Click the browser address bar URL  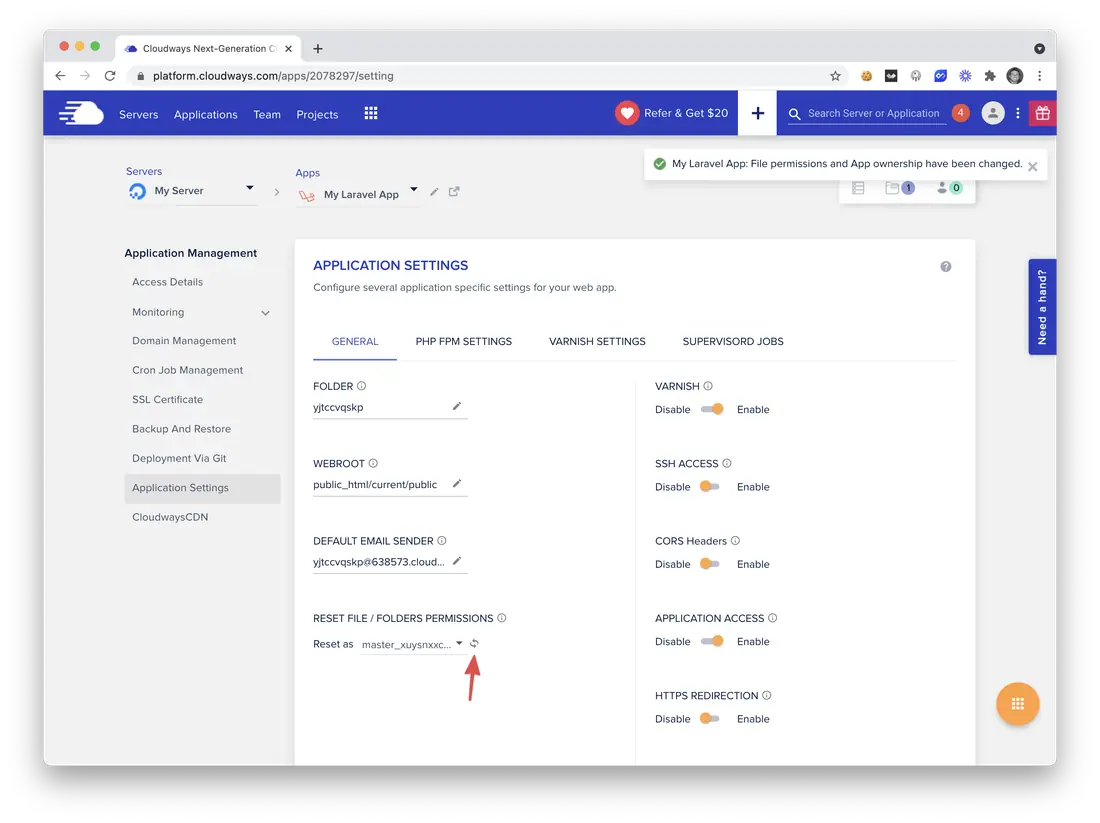[x=273, y=76]
